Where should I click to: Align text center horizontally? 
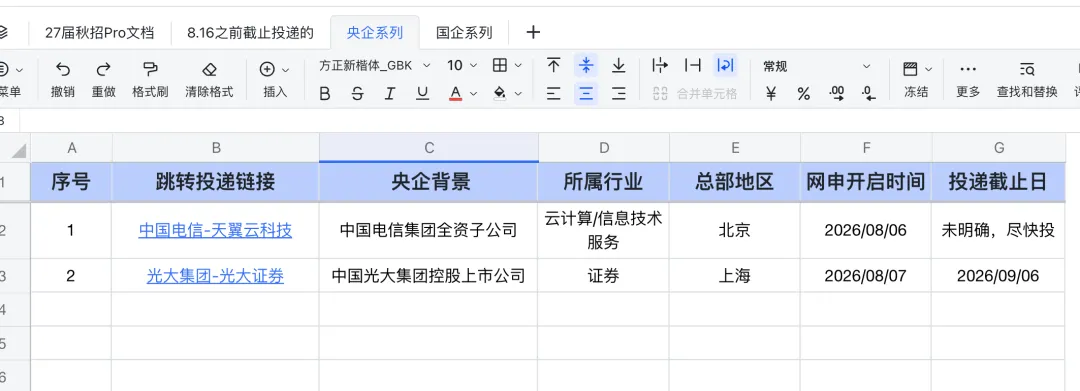pyautogui.click(x=586, y=94)
